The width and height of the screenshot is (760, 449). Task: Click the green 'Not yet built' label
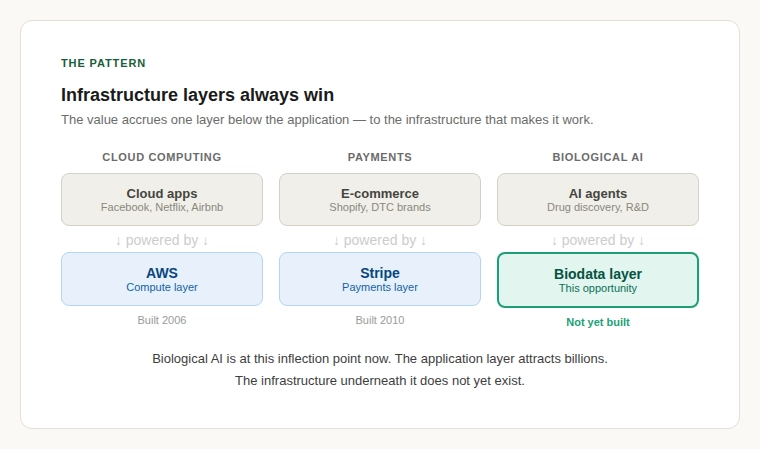point(598,322)
